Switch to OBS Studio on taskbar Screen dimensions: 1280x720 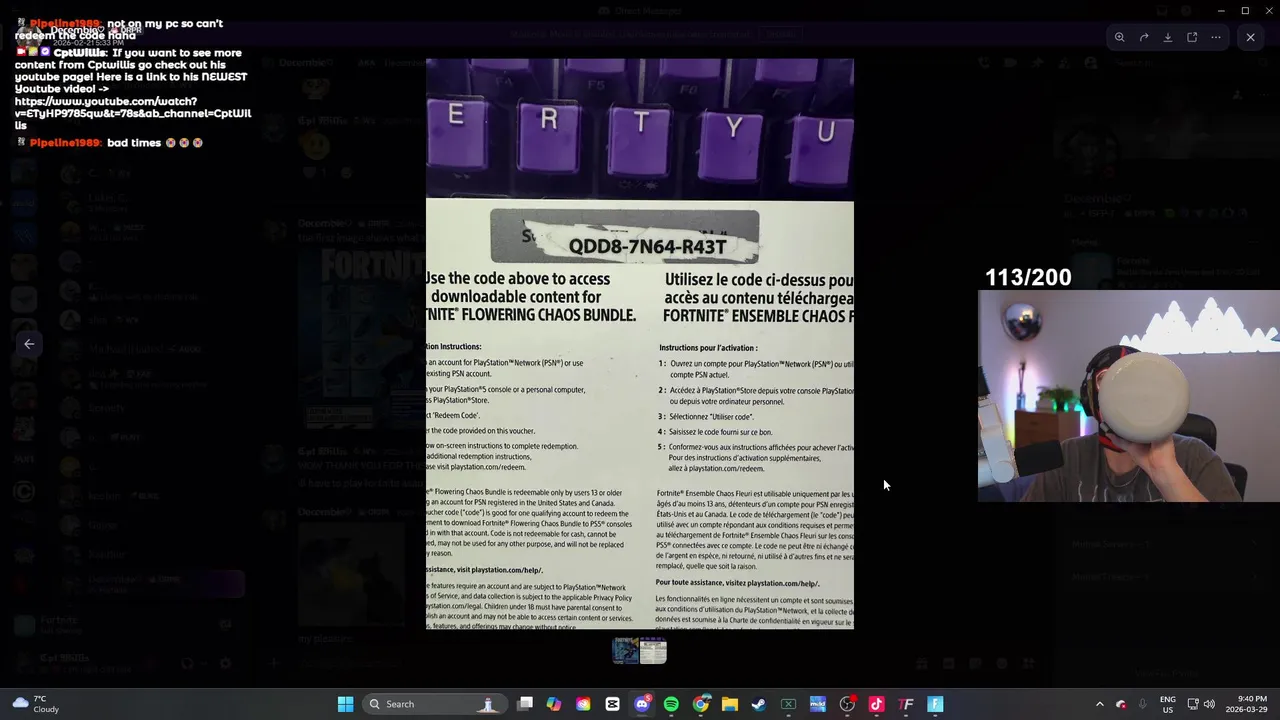tap(847, 704)
